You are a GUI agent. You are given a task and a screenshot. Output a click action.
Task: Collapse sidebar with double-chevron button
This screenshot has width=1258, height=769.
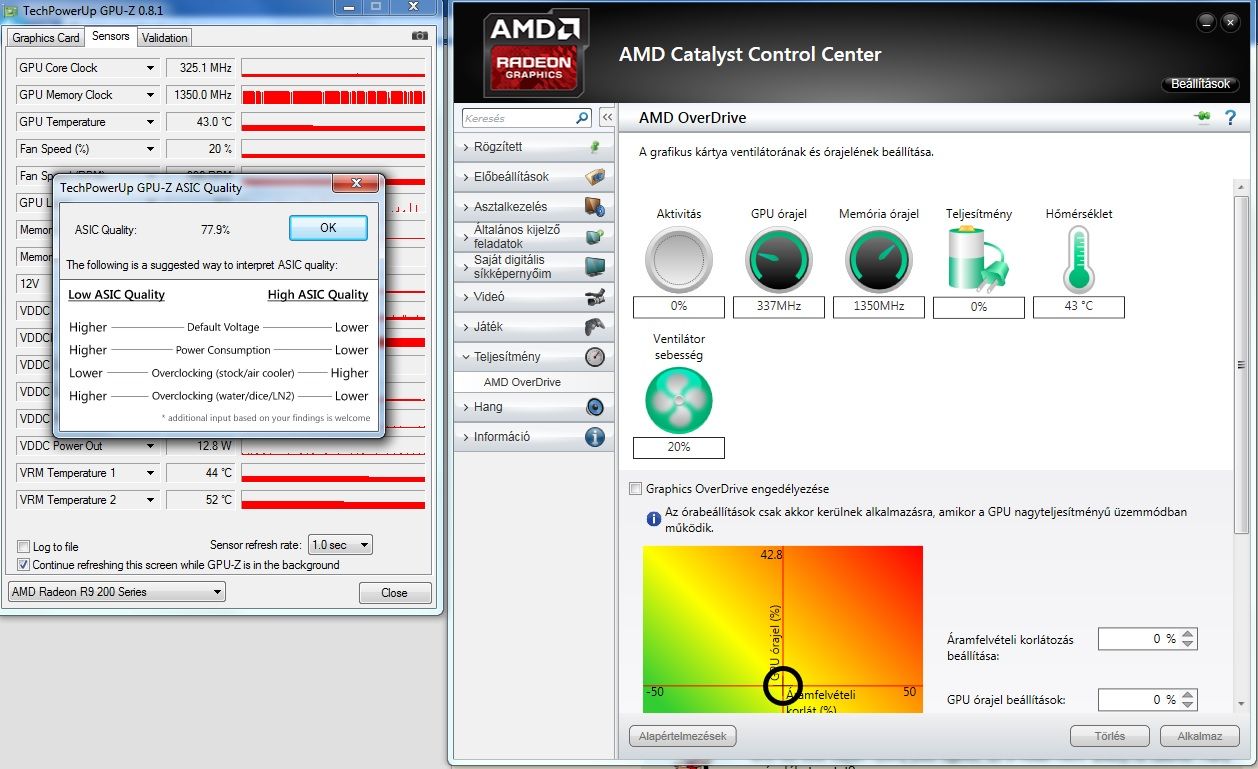[607, 118]
